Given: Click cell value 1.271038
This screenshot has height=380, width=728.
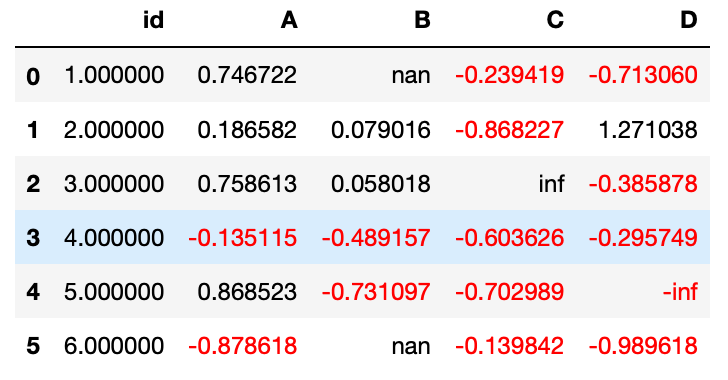Looking at the screenshot, I should point(648,130).
